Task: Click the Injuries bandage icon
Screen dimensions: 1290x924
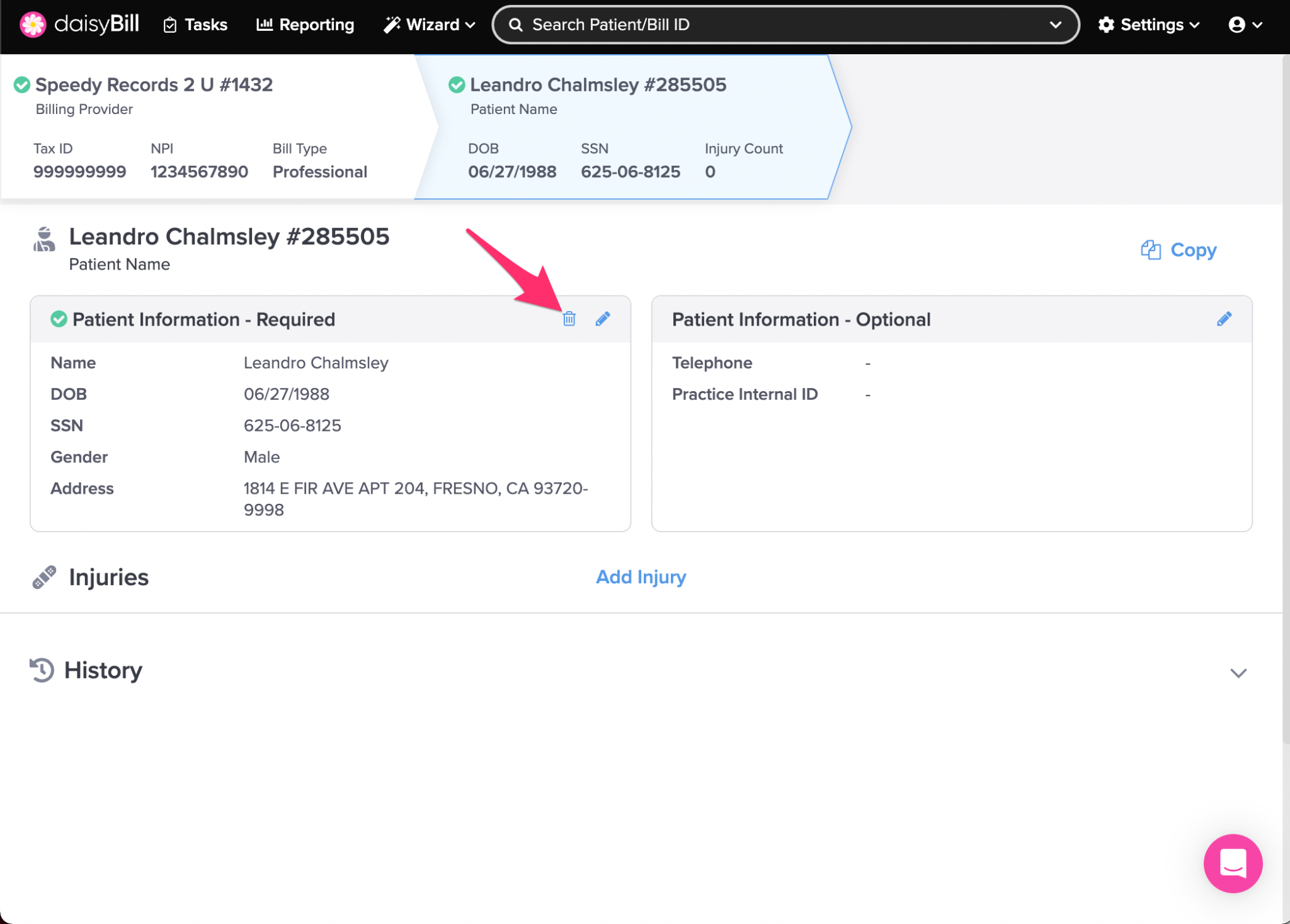Action: [44, 577]
